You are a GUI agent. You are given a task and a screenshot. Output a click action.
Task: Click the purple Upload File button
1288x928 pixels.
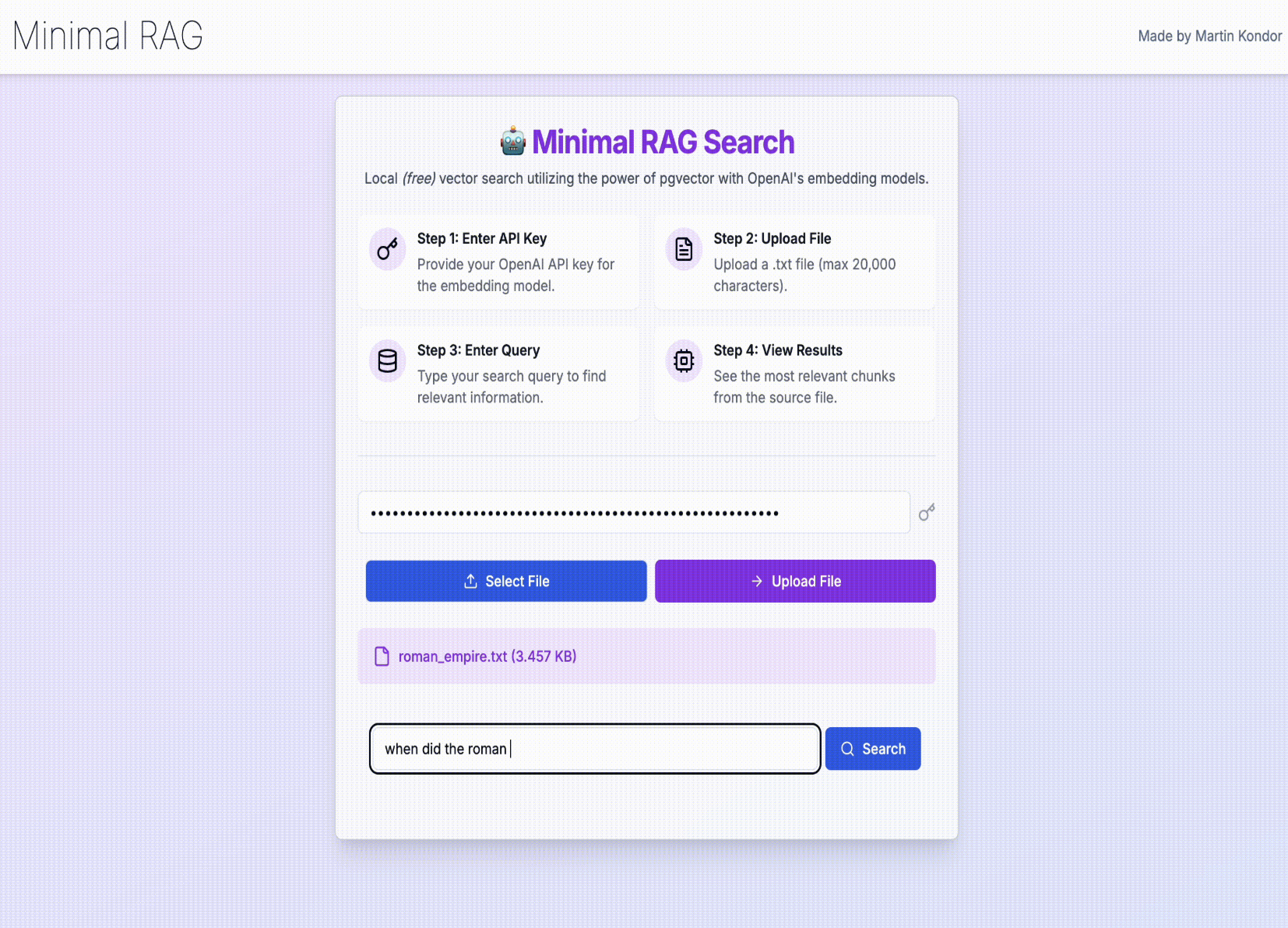point(795,581)
